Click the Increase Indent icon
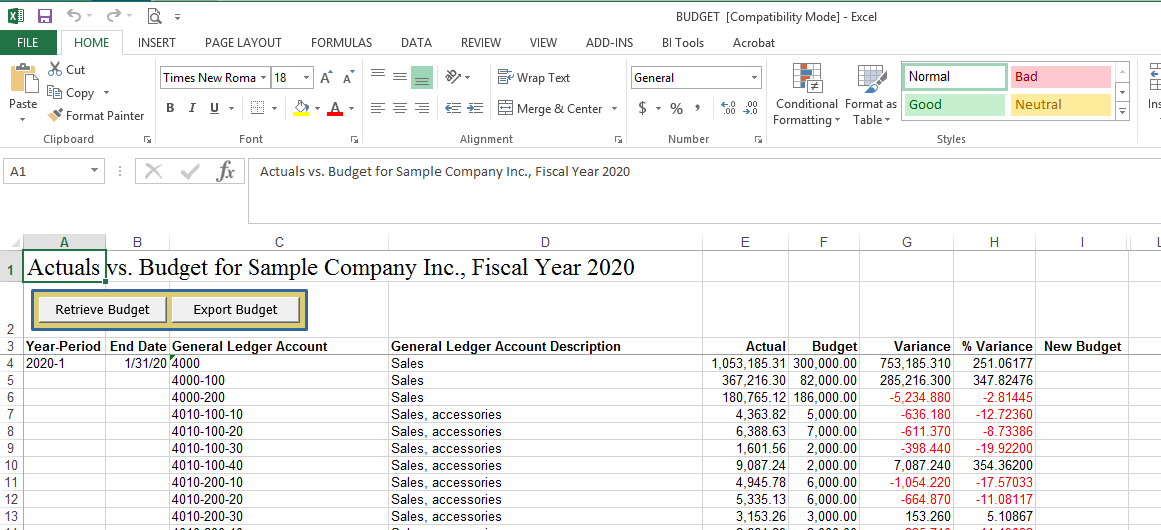Screen dimensions: 1161x530 pyautogui.click(x=473, y=108)
